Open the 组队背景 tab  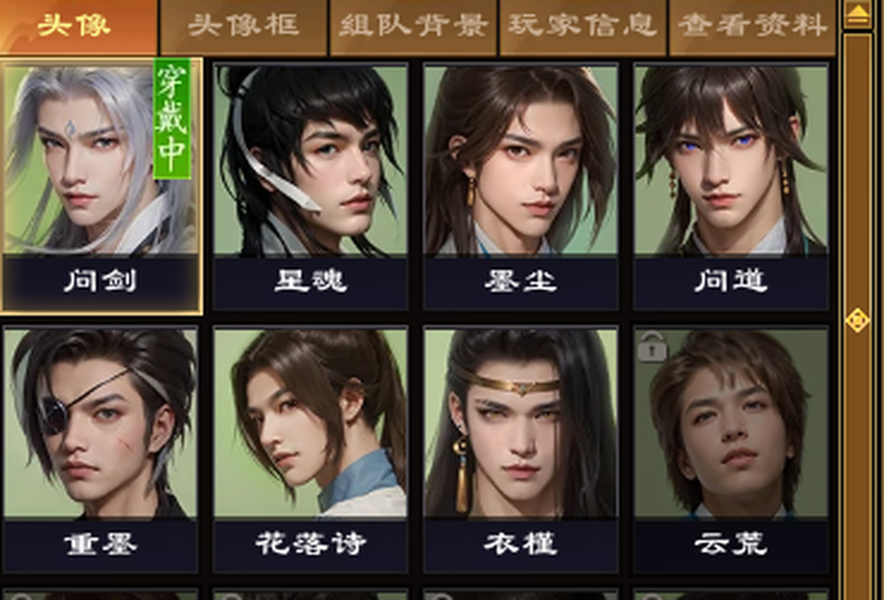(x=413, y=27)
